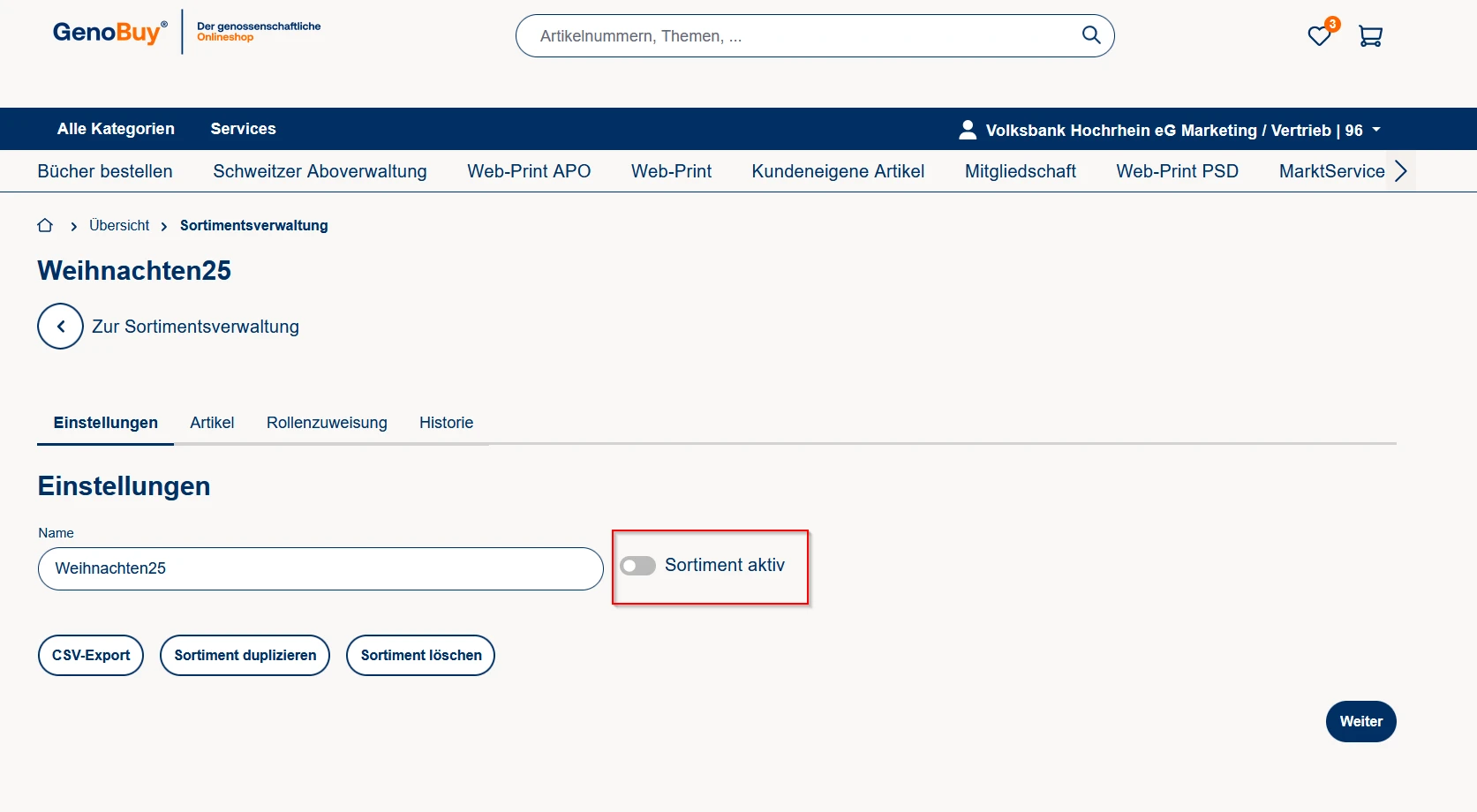Image resolution: width=1477 pixels, height=812 pixels.
Task: Toggle the Sortiment aktiv switch
Action: coord(637,566)
